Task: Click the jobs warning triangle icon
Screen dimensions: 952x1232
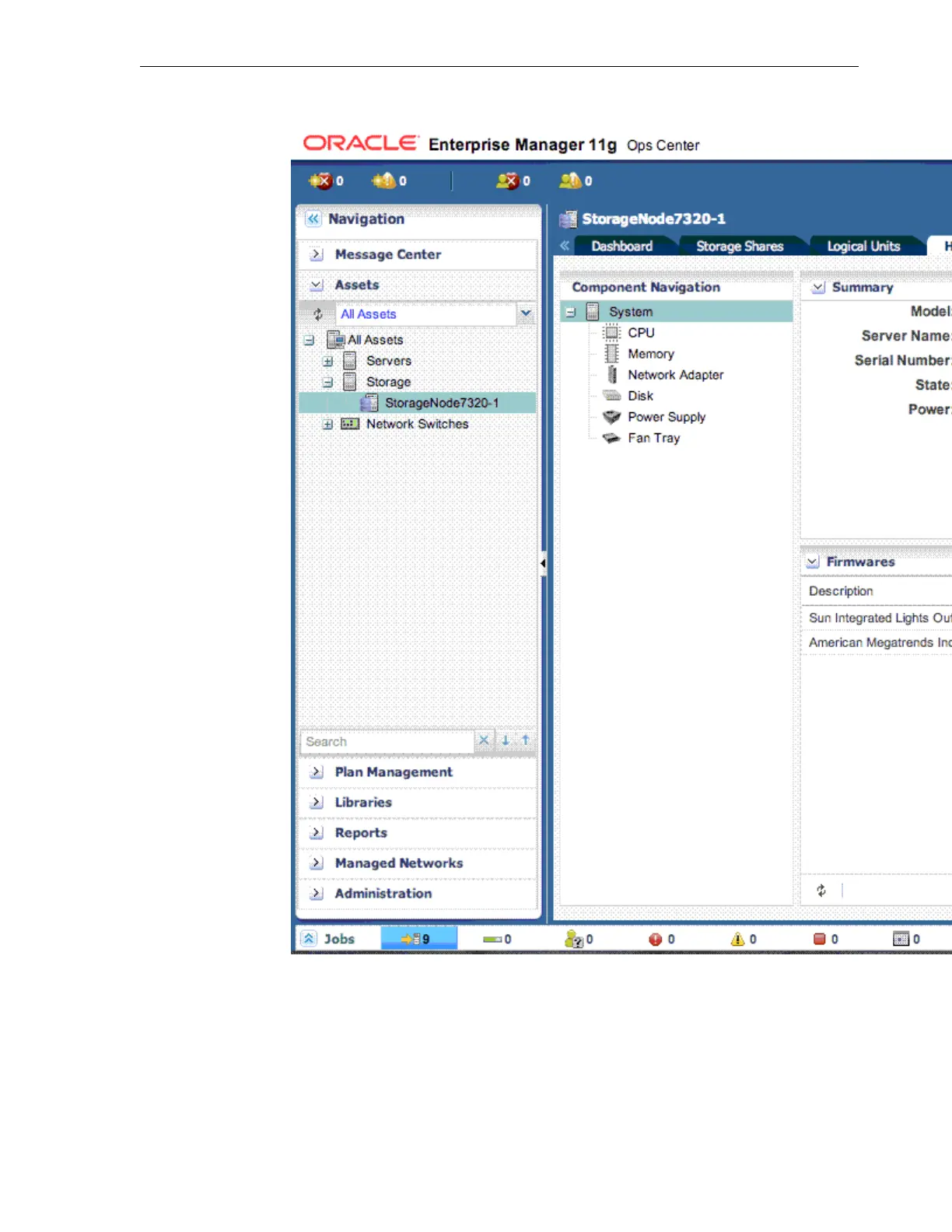Action: coord(737,940)
